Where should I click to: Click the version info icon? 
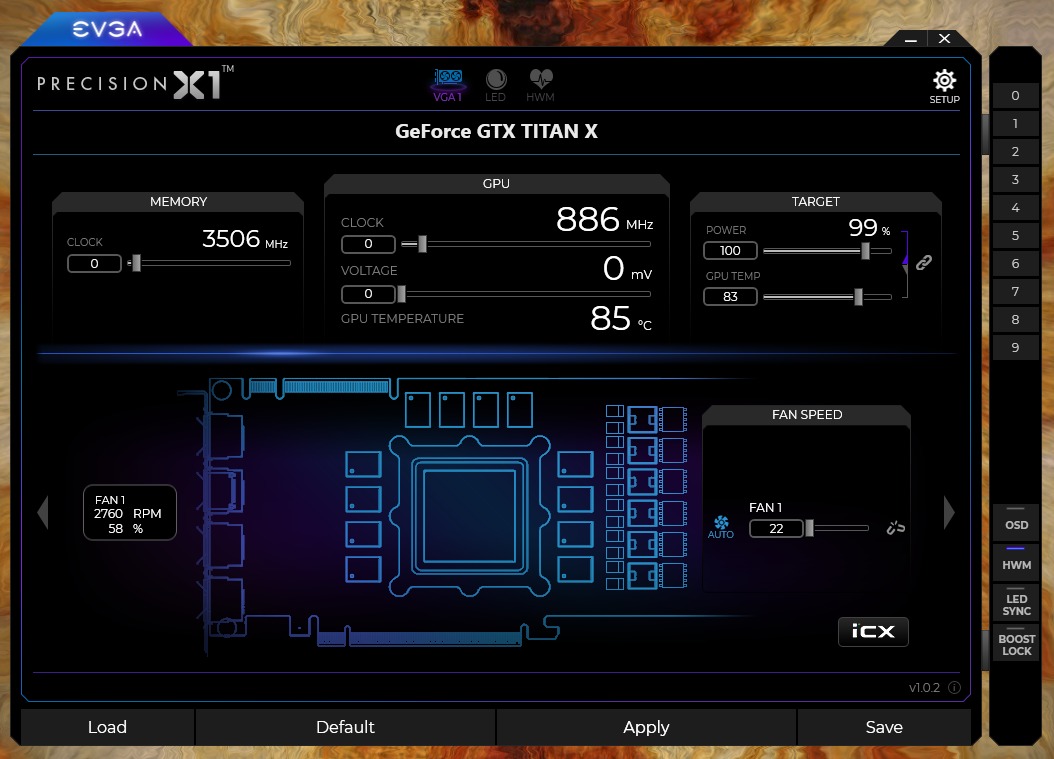[954, 688]
